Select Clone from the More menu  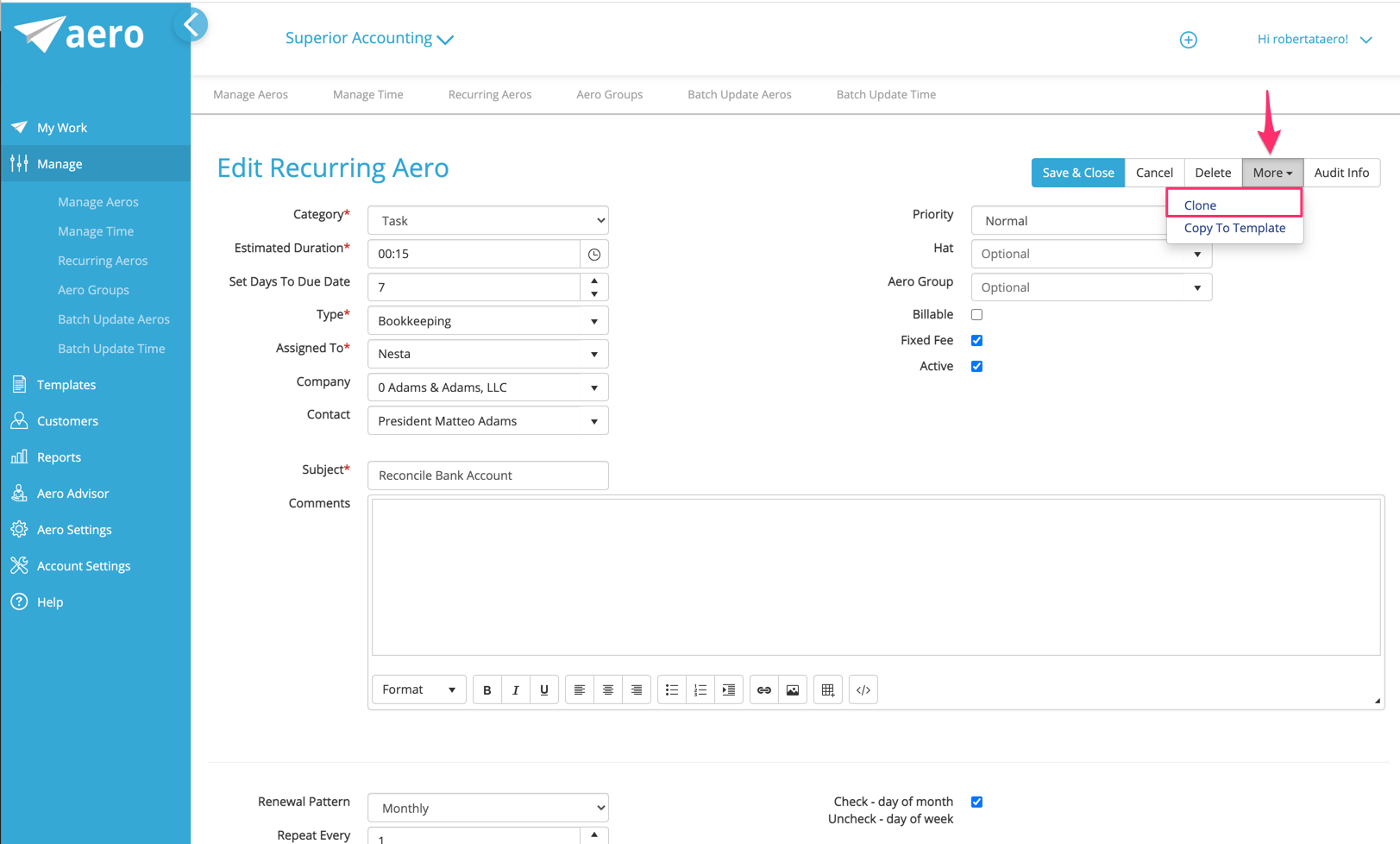pyautogui.click(x=1234, y=205)
